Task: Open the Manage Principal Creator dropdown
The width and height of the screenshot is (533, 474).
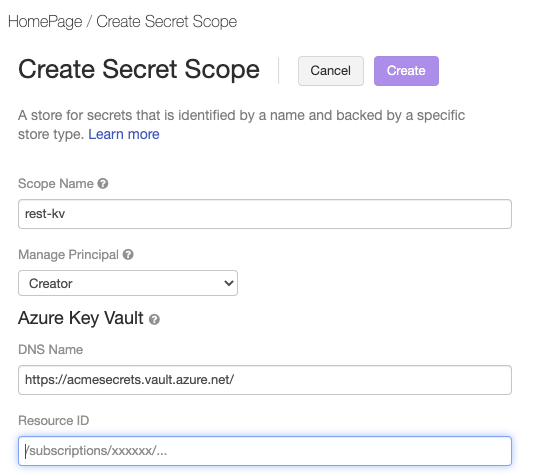Action: (x=128, y=283)
